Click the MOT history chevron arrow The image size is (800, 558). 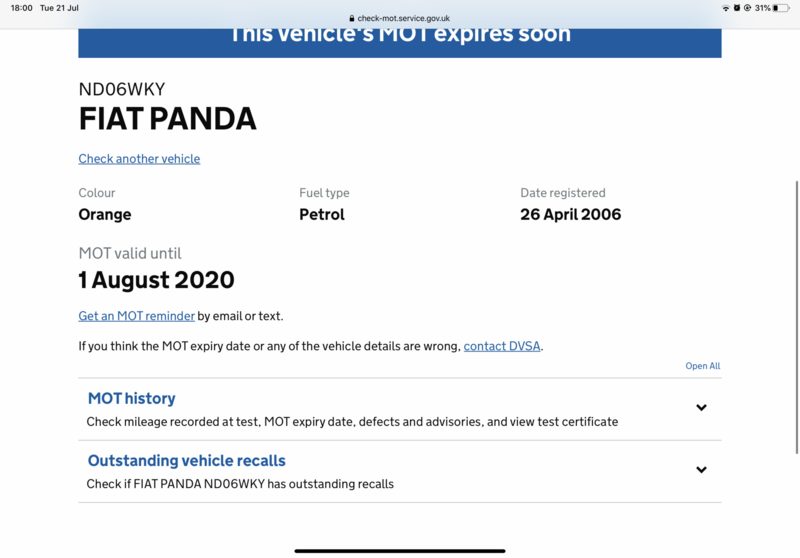(701, 408)
